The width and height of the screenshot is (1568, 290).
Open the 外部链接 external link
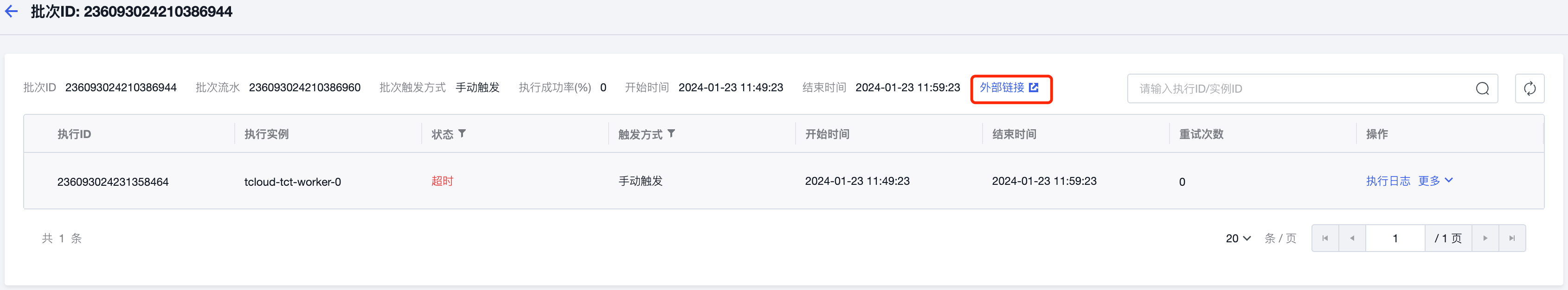(1009, 88)
